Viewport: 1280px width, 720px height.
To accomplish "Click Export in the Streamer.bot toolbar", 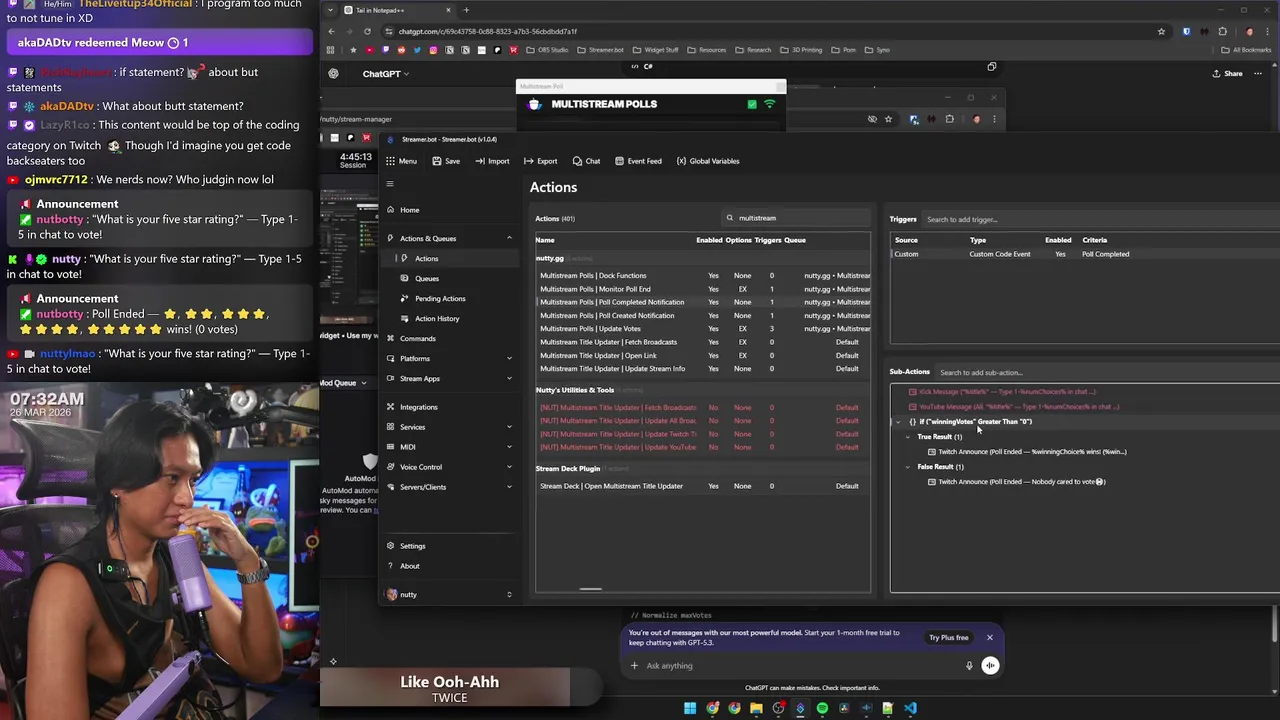I will pos(541,161).
